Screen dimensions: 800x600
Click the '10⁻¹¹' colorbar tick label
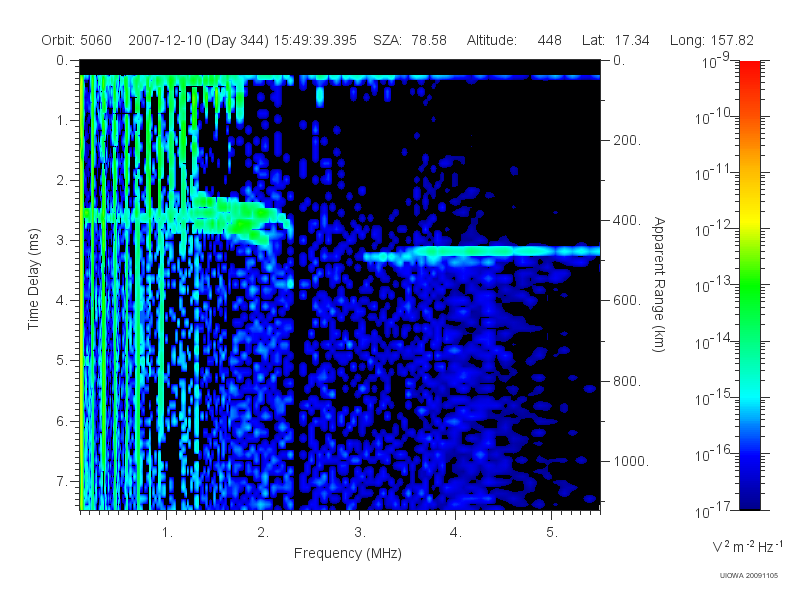pos(715,173)
